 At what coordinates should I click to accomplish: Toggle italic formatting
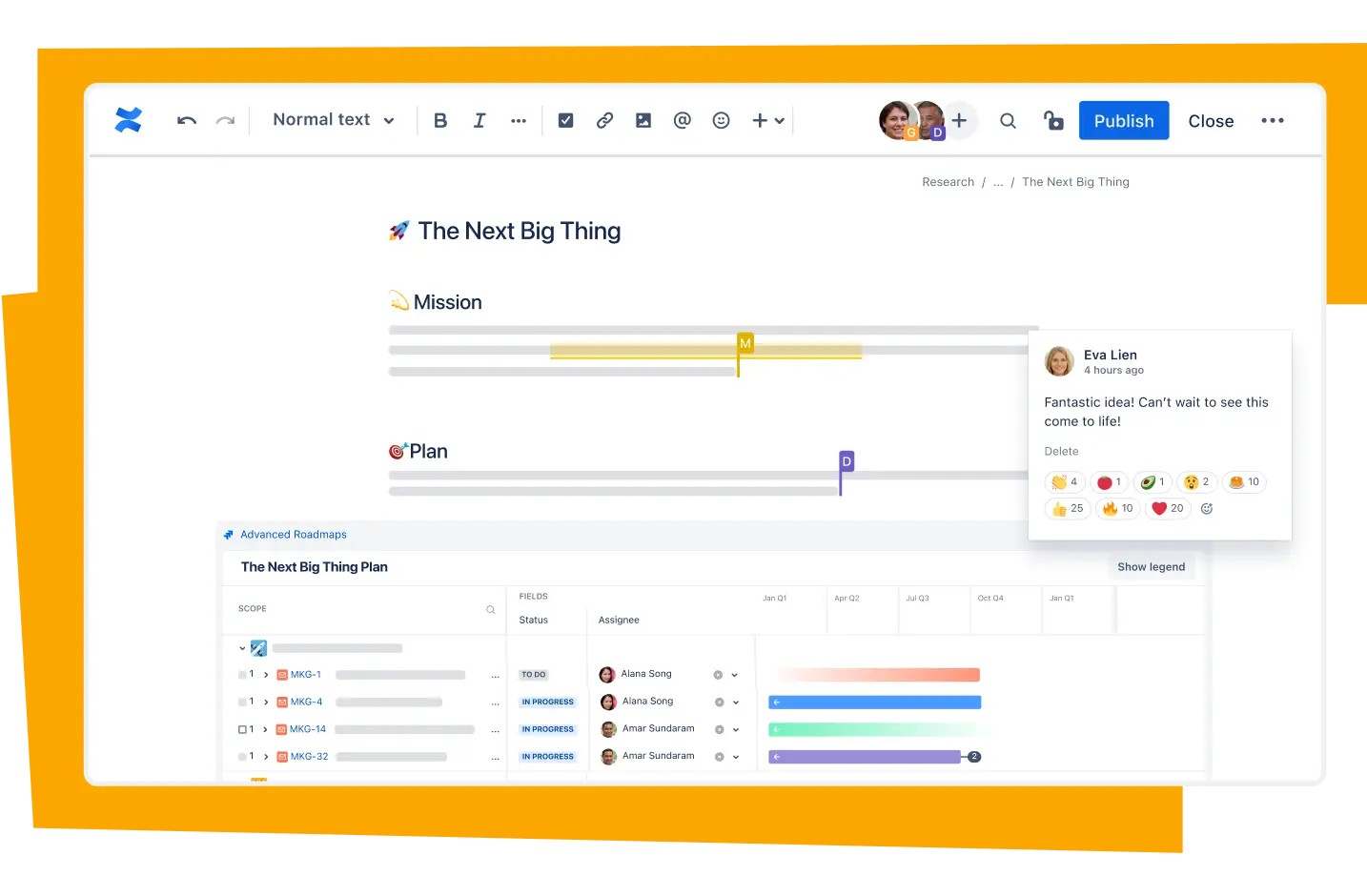point(479,120)
